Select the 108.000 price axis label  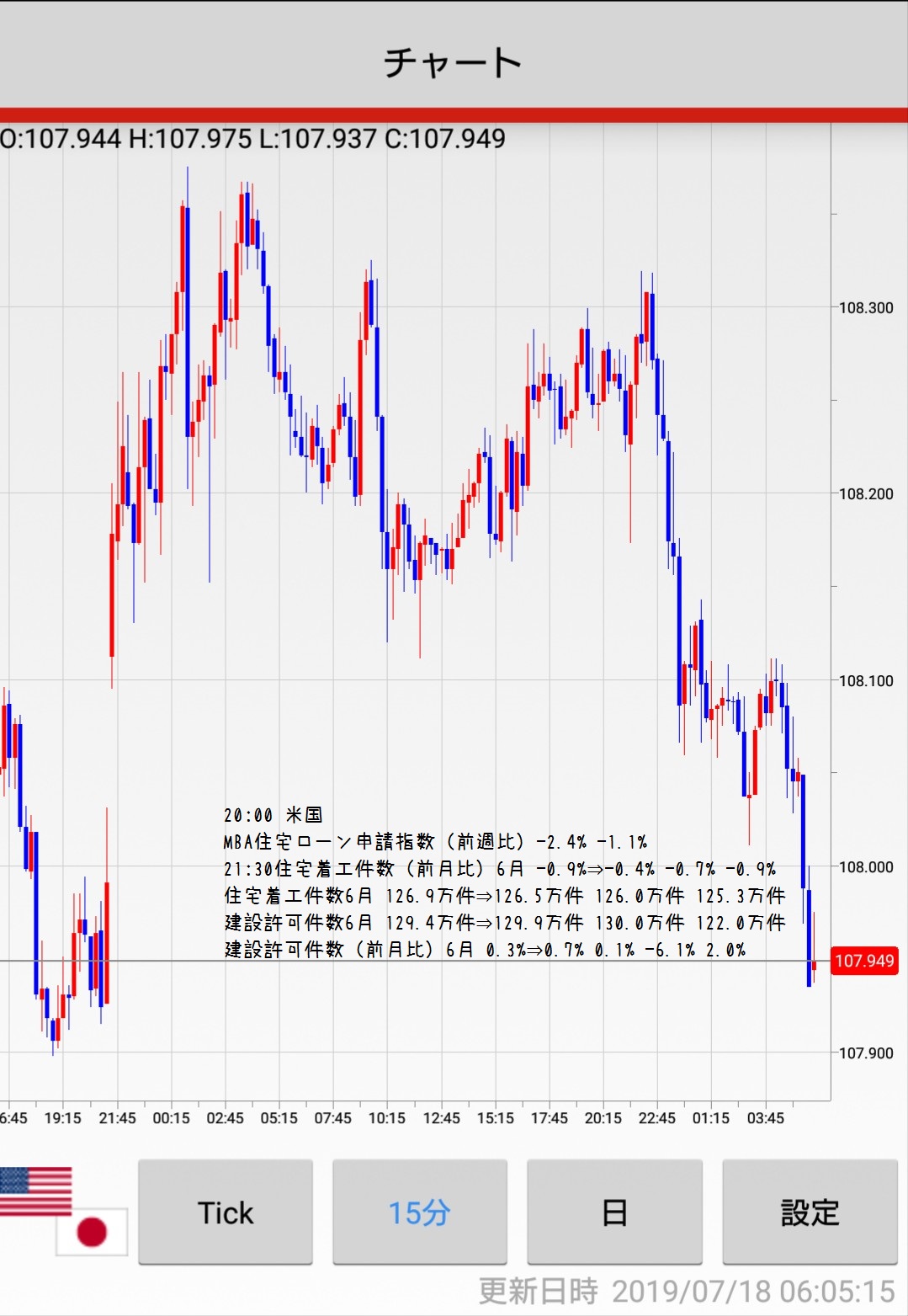point(866,867)
